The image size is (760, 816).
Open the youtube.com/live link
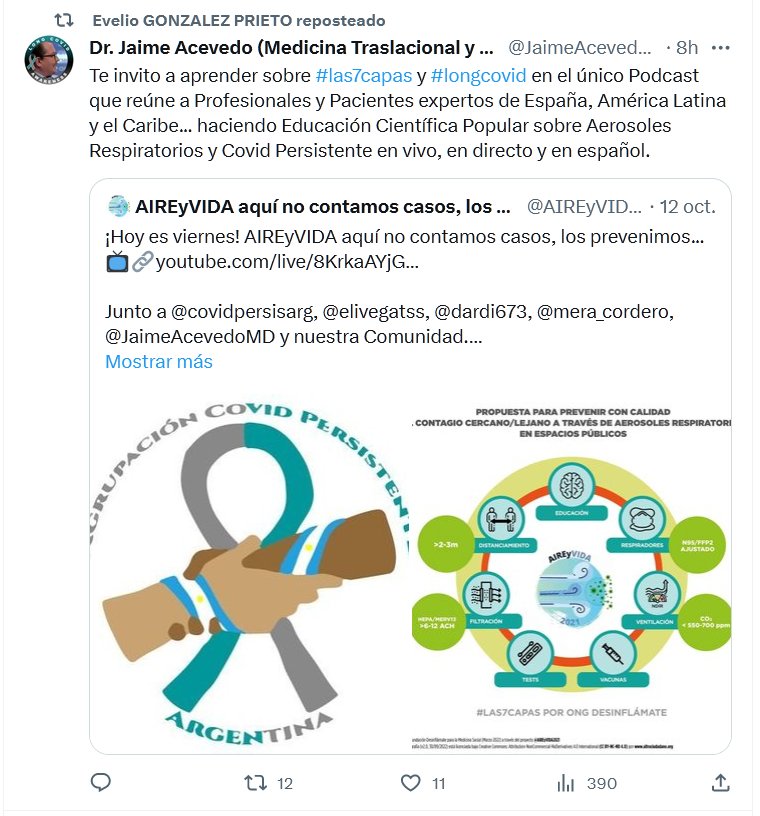coord(287,262)
